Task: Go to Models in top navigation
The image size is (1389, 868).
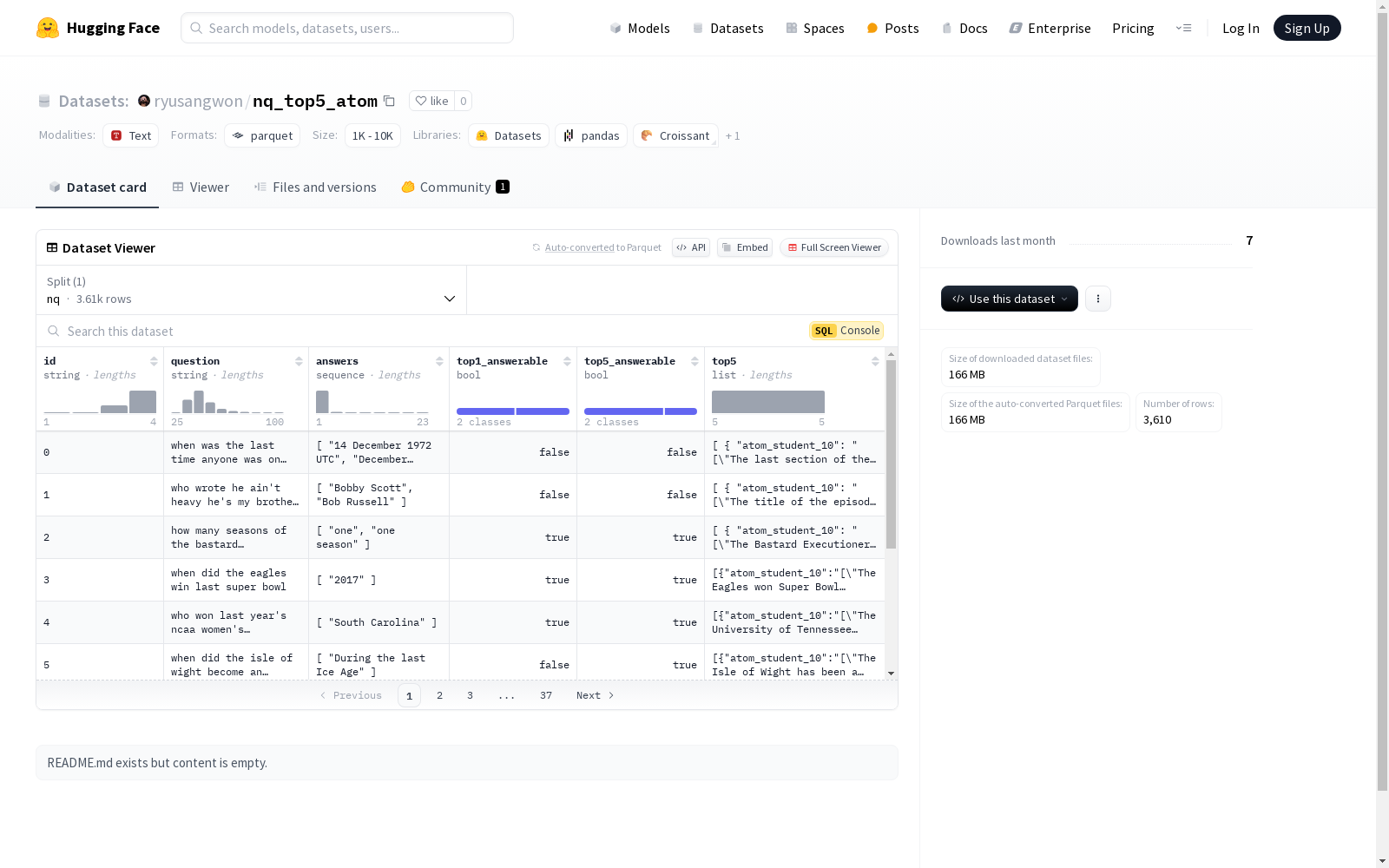Action: (x=640, y=28)
